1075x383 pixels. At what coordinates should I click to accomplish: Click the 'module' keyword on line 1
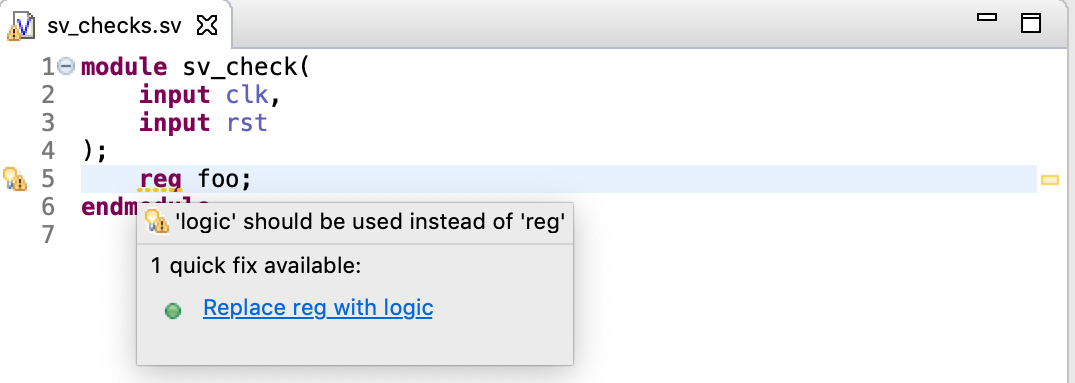click(124, 67)
